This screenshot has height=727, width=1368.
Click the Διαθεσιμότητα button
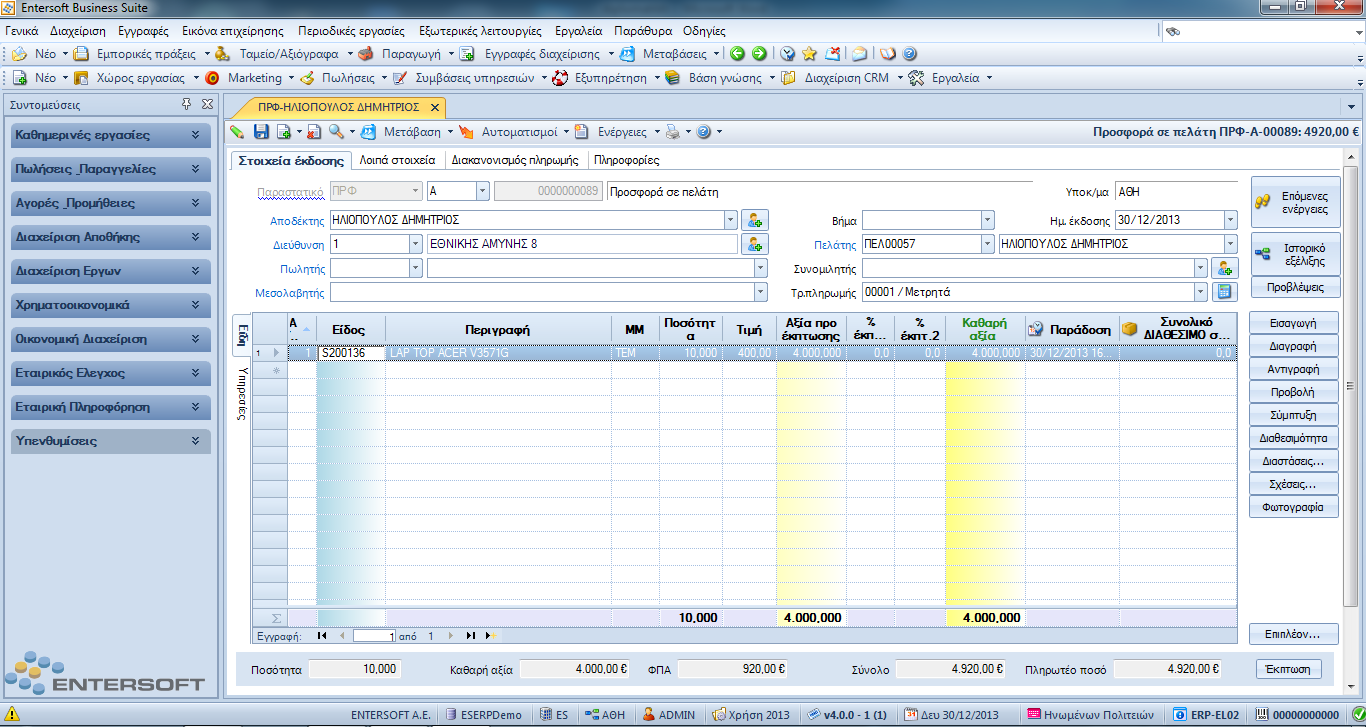click(x=1294, y=438)
